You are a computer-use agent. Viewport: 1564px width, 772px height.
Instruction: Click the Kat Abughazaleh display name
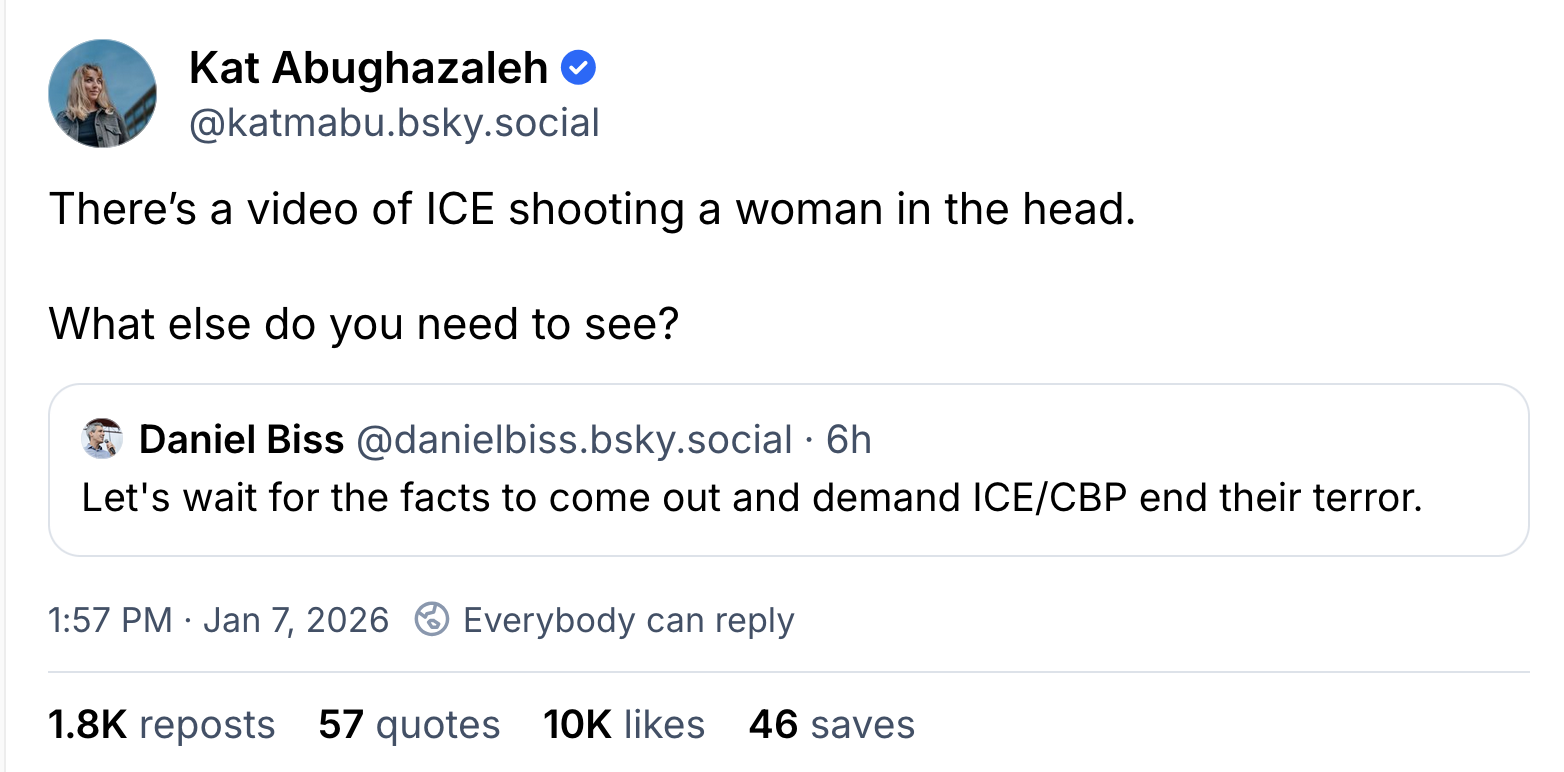(x=368, y=68)
